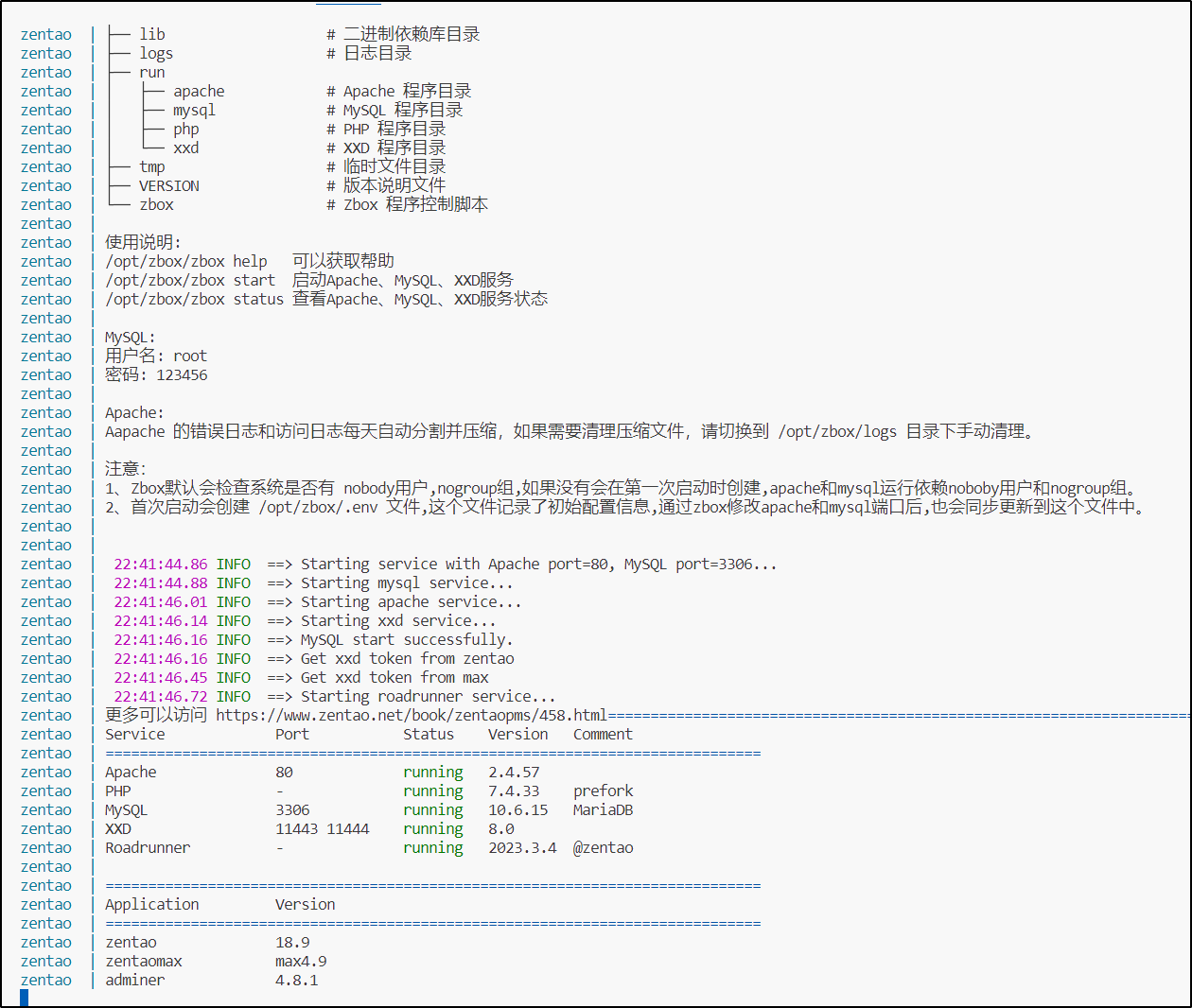Image resolution: width=1192 pixels, height=1008 pixels.
Task: Click the 'running' status in the XXD row
Action: (x=433, y=828)
